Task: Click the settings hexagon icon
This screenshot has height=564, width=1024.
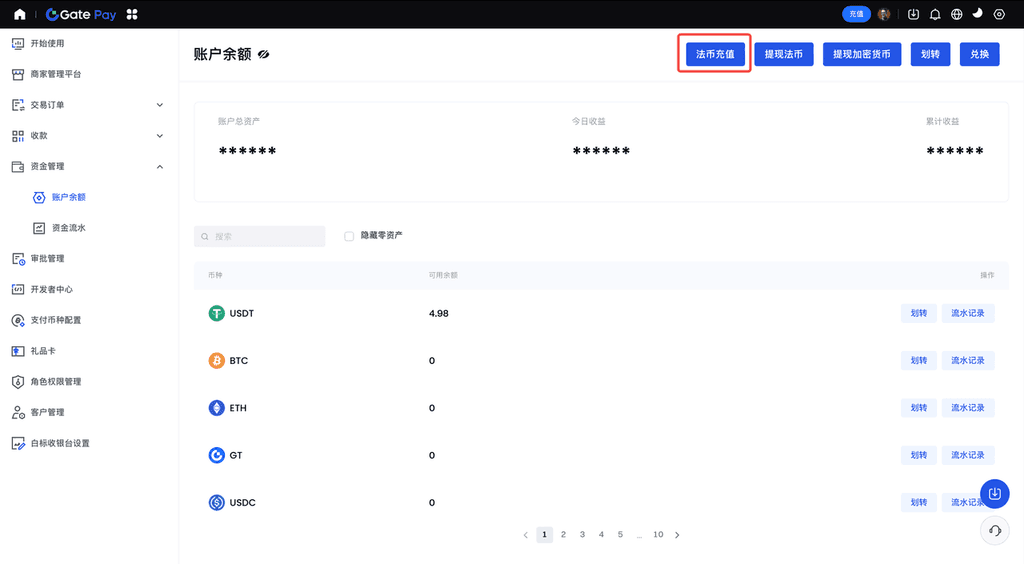Action: coord(999,14)
